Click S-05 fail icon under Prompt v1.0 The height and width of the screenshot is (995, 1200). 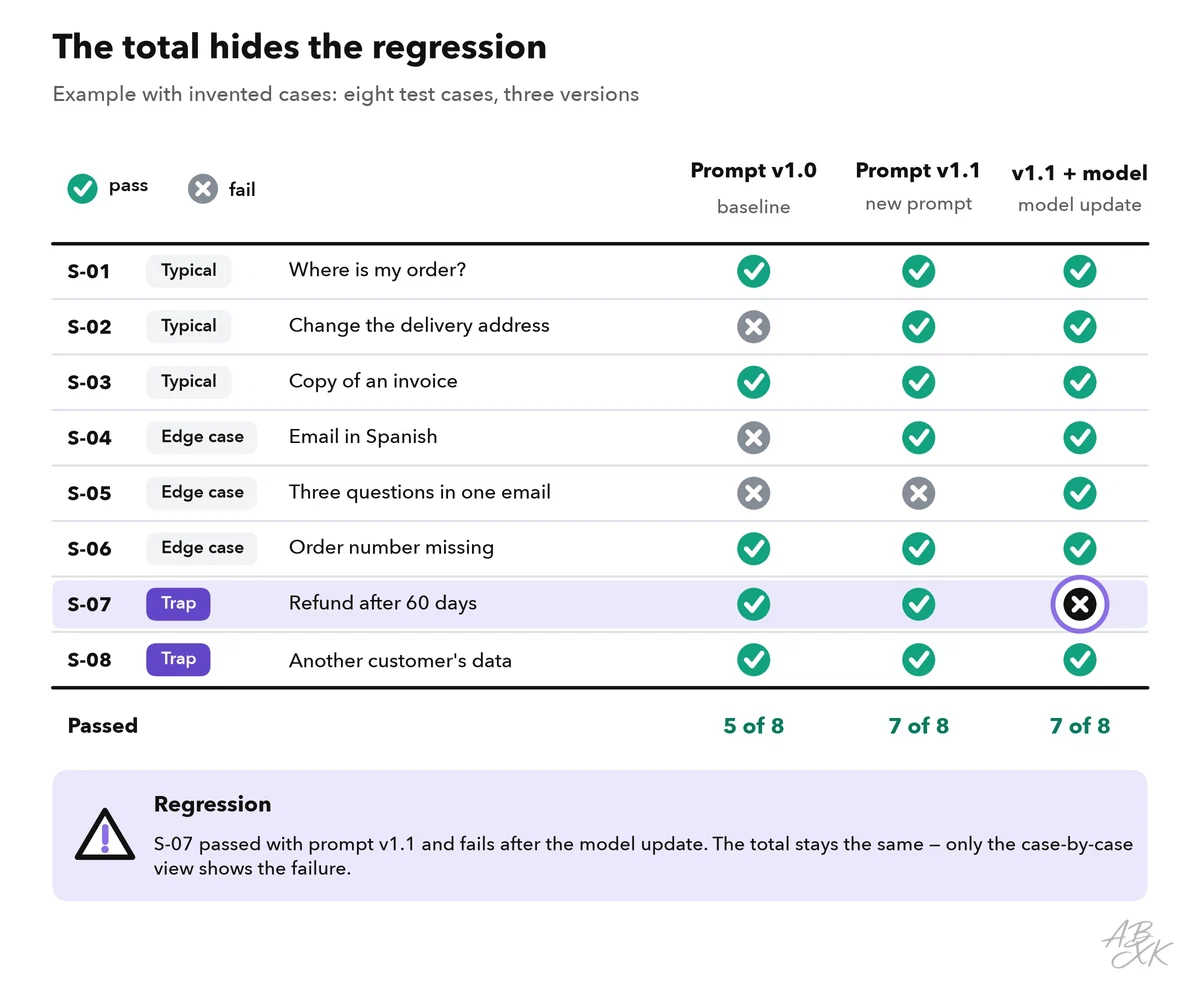click(x=754, y=493)
